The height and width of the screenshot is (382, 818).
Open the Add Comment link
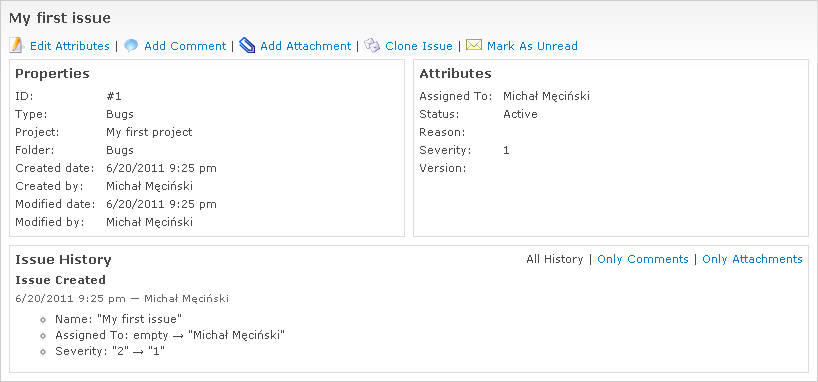[x=185, y=46]
